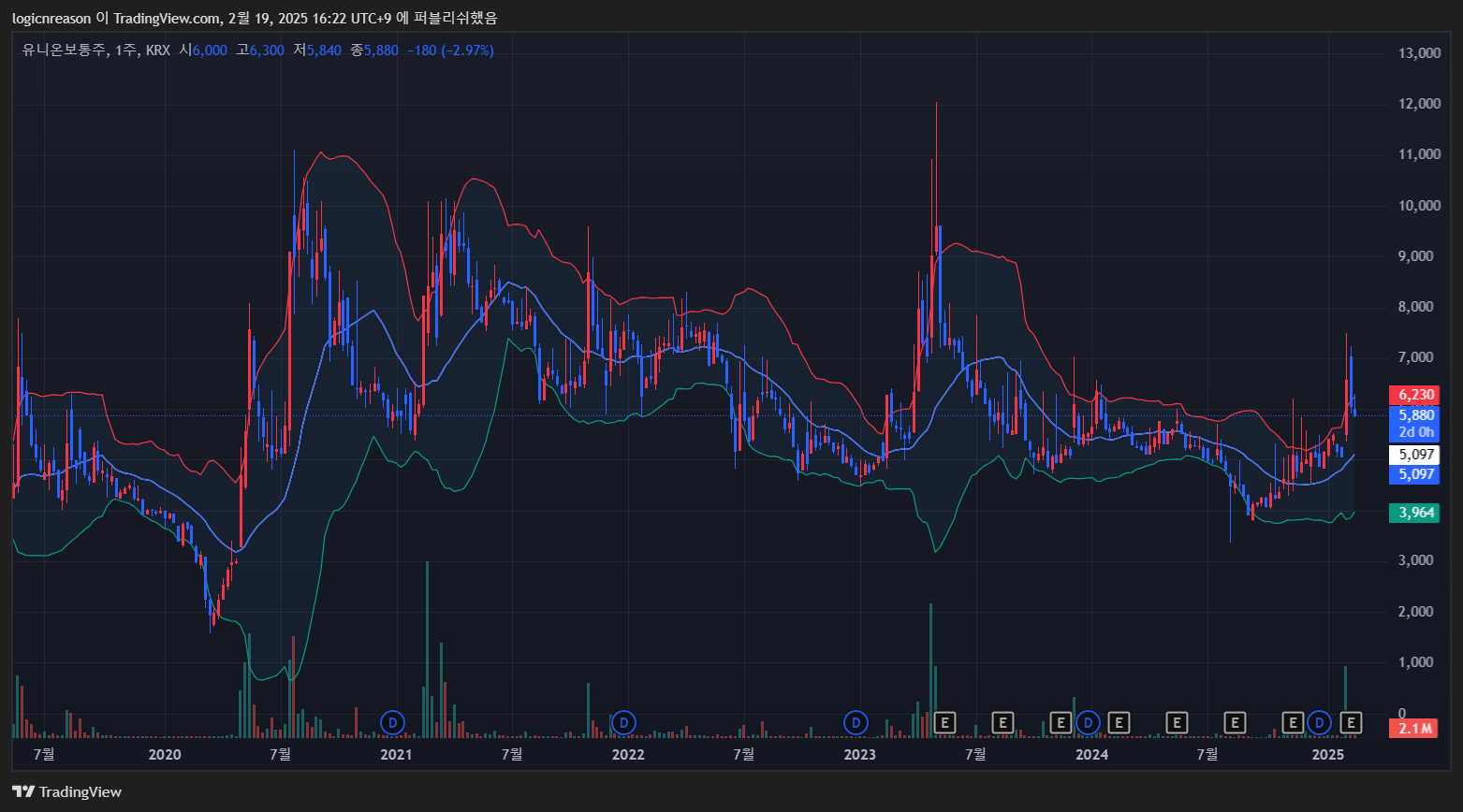The height and width of the screenshot is (812, 1463).
Task: Click the logicnreason publisher header text
Action: pyautogui.click(x=51, y=18)
